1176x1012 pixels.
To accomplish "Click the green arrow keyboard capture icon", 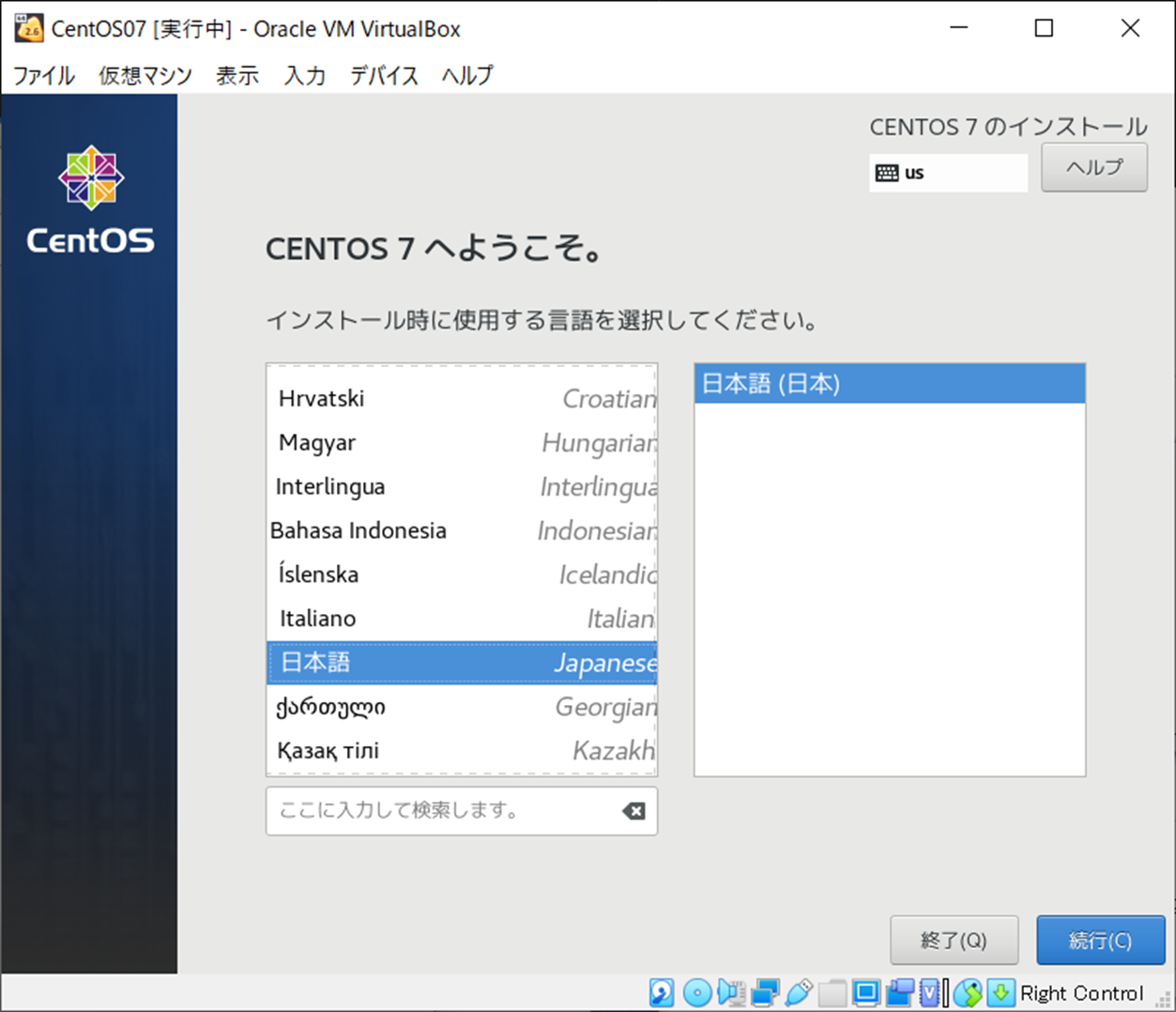I will [1000, 992].
